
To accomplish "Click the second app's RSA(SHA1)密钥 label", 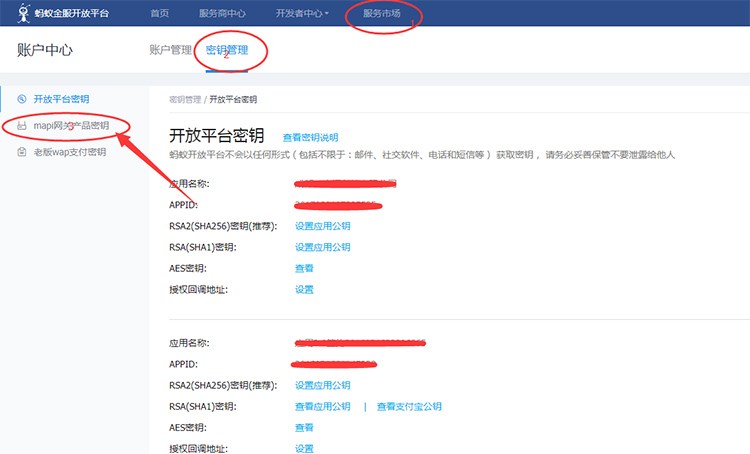I will (x=203, y=407).
